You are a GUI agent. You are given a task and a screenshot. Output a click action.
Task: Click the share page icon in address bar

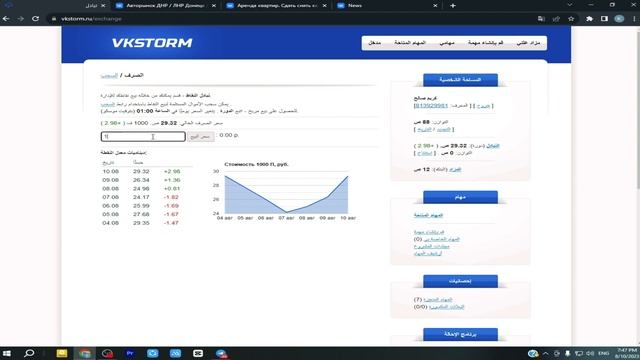(556, 19)
